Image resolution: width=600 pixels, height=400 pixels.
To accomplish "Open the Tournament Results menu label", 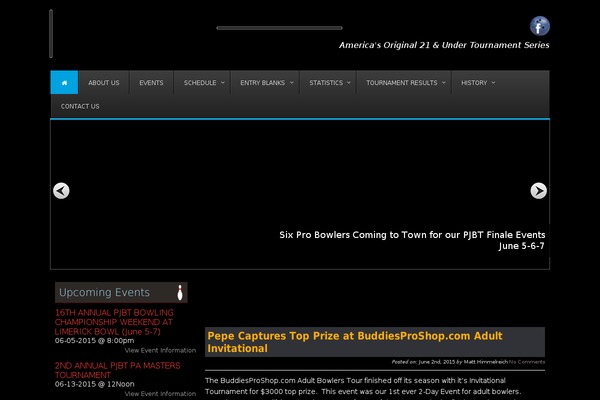I will [401, 83].
